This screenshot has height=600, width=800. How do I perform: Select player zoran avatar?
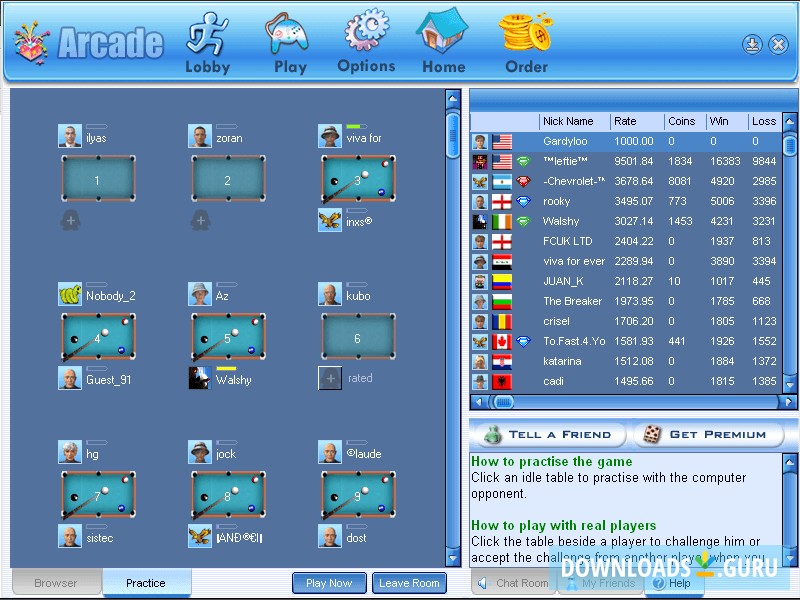point(200,136)
